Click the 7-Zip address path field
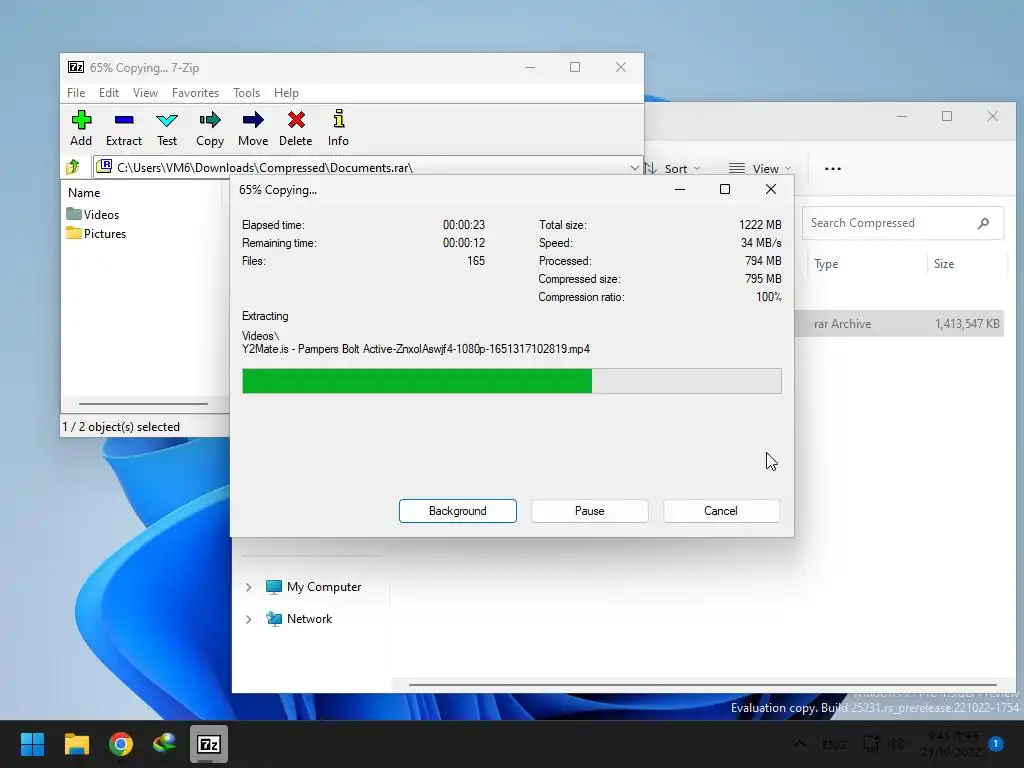Image resolution: width=1024 pixels, height=768 pixels. (x=368, y=168)
